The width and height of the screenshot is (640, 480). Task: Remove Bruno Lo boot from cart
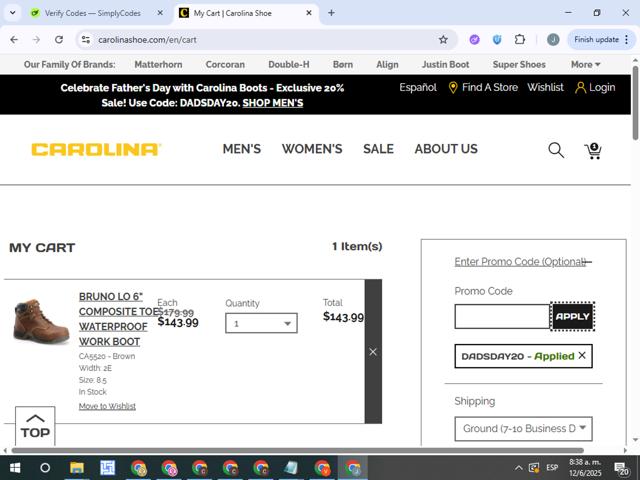tap(373, 351)
